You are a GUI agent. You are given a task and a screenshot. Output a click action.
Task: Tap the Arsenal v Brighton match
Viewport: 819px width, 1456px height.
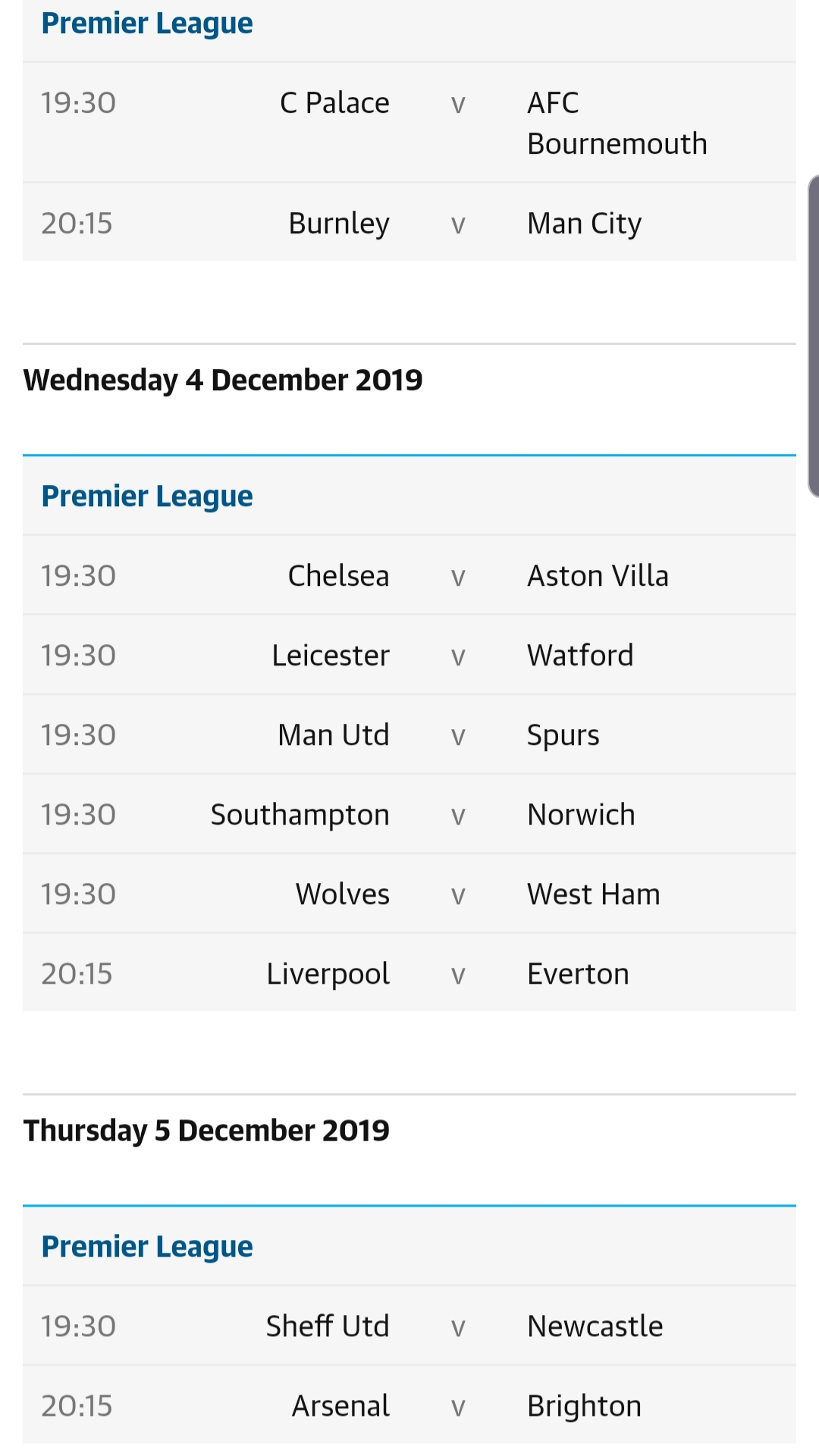point(409,1406)
